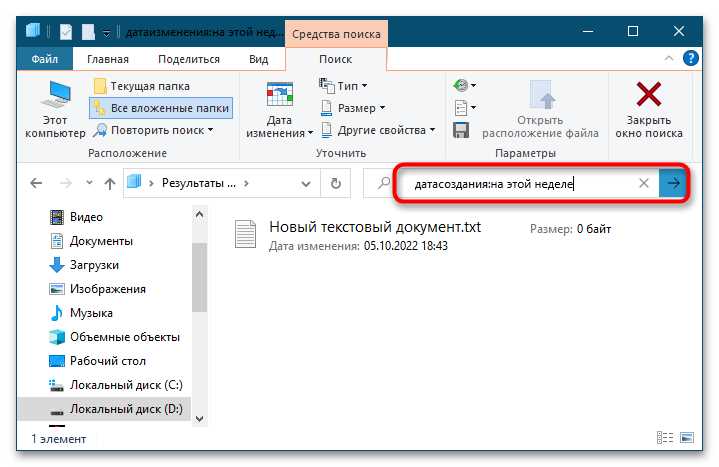Select the Поиск ribbon tab
Screen dimensions: 719x467
336,59
